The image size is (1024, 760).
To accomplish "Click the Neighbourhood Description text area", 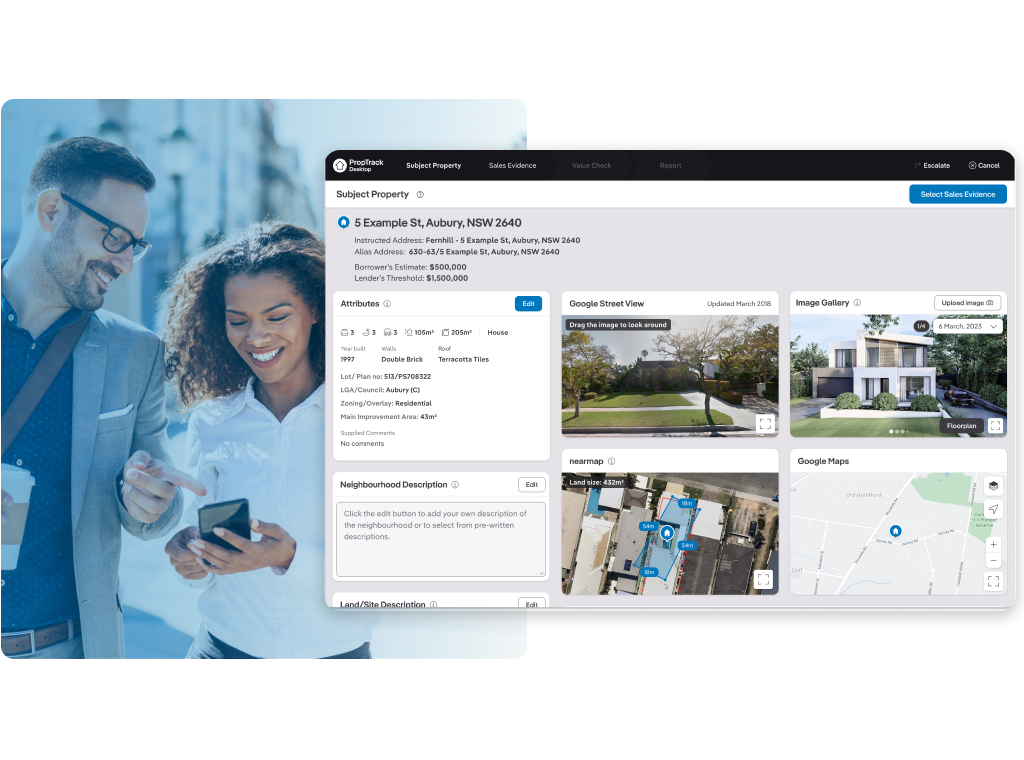I will [x=441, y=539].
